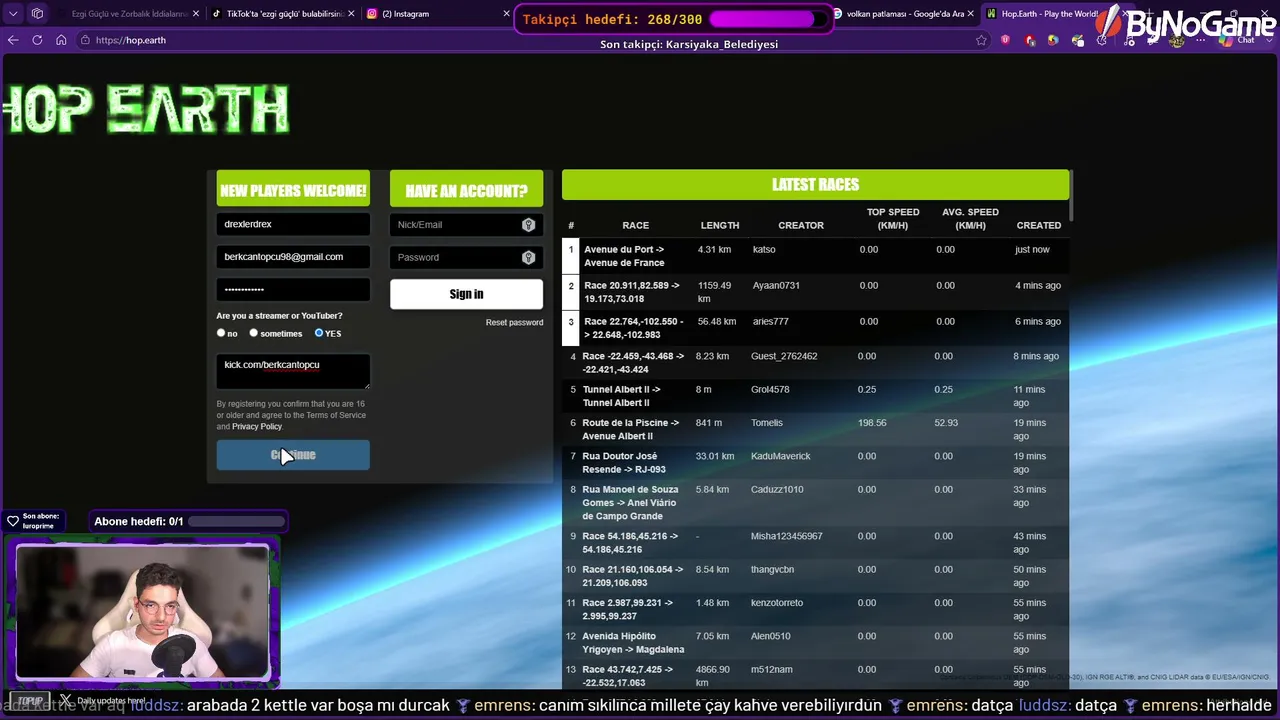Click the 'Daily updates here!' X link
This screenshot has width=1280, height=720.
coord(102,701)
